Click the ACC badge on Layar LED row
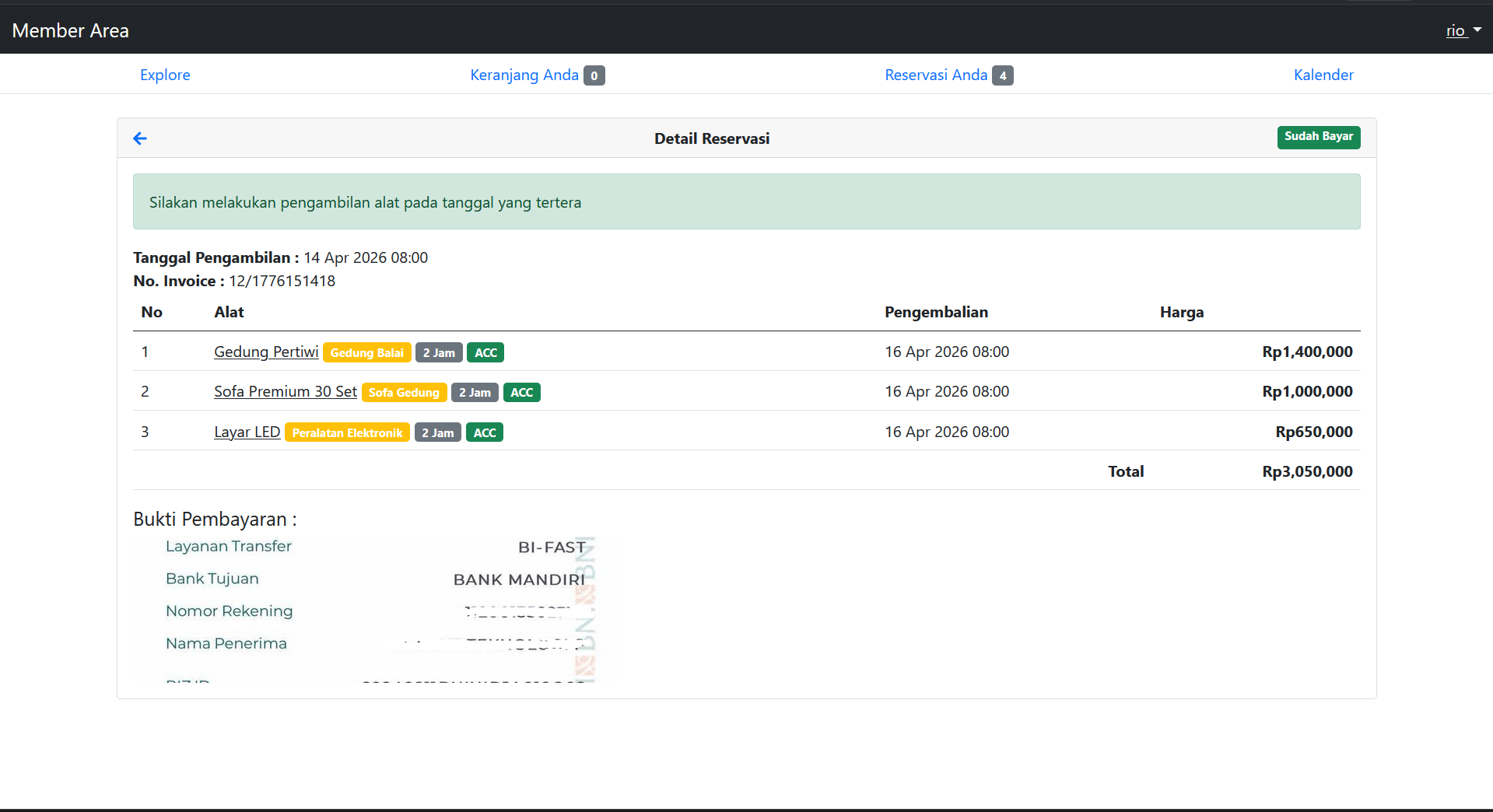The height and width of the screenshot is (812, 1493). (x=485, y=432)
